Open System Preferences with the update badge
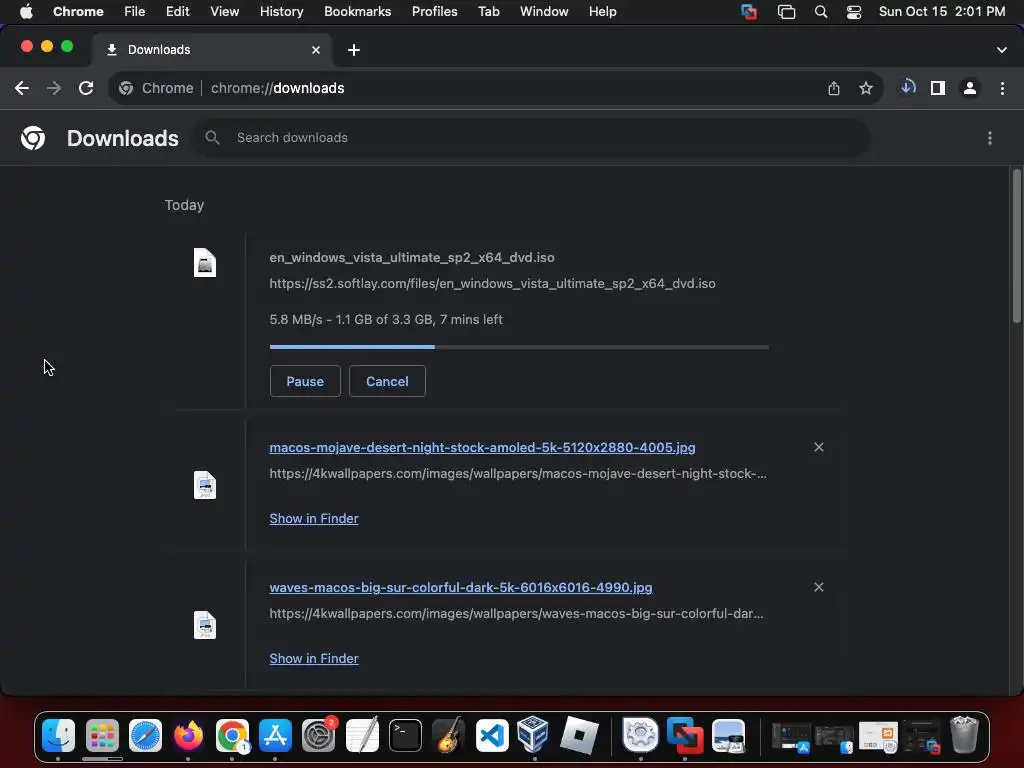Screen dimensions: 1024x768 pos(319,735)
